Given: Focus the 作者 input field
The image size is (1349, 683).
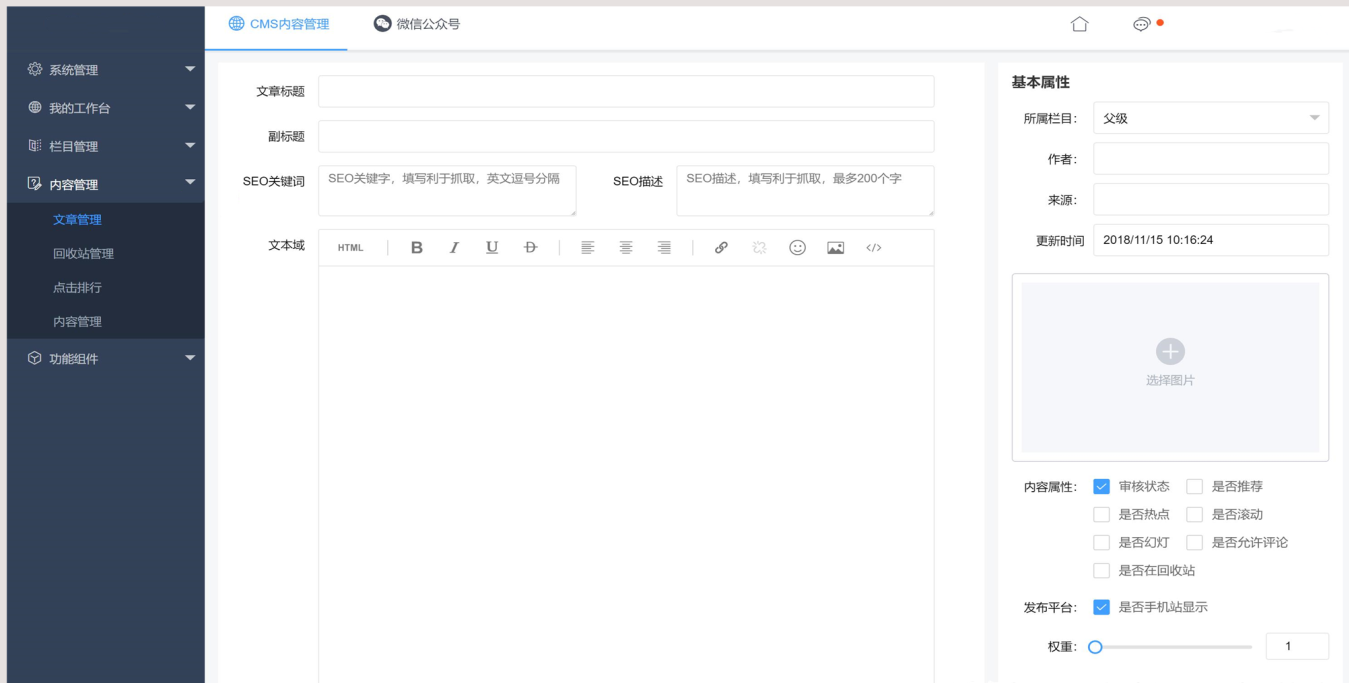Looking at the screenshot, I should pyautogui.click(x=1211, y=159).
